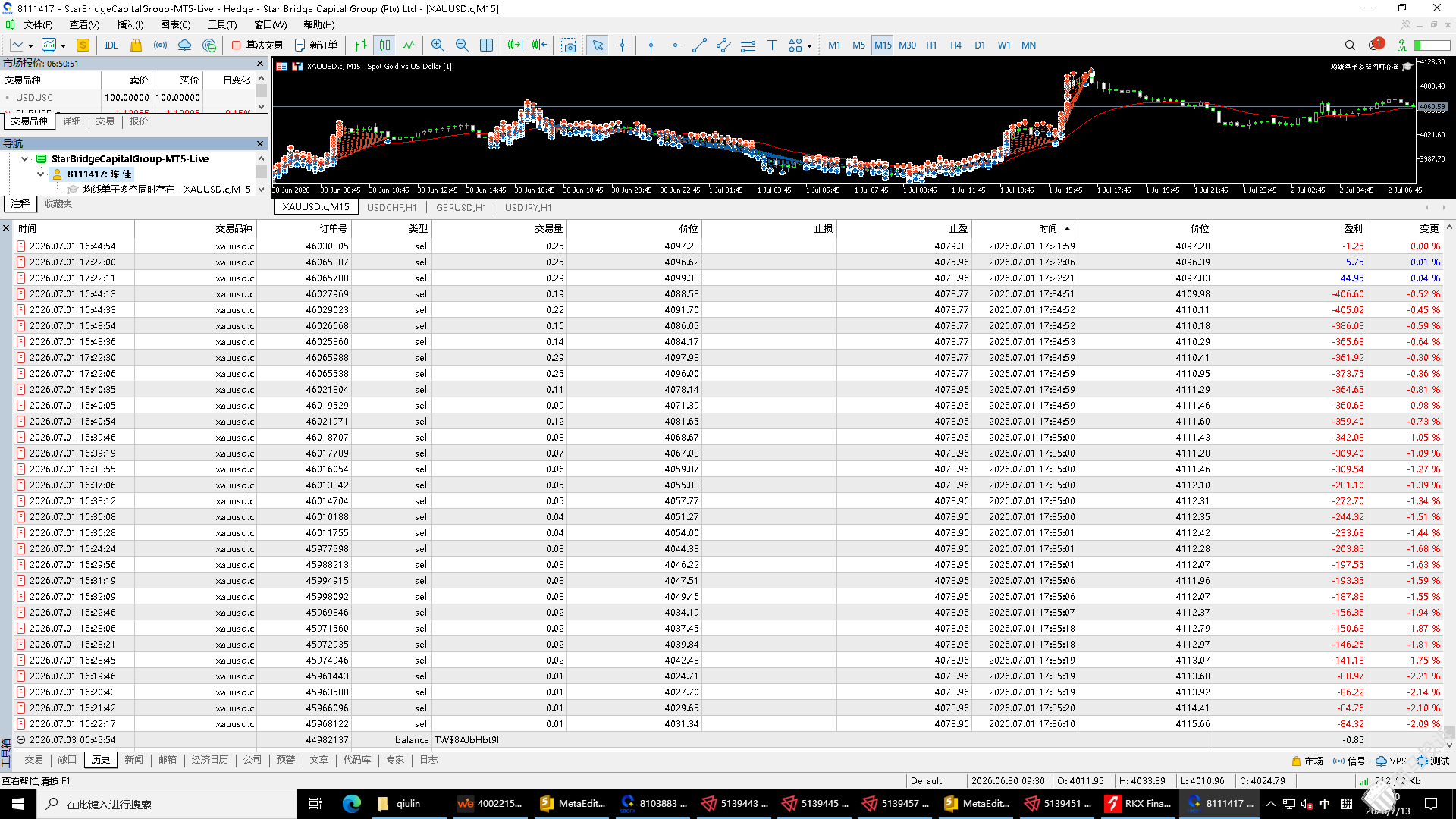Image resolution: width=1456 pixels, height=819 pixels.
Task: Click the zoom out magnifier icon
Action: [462, 45]
